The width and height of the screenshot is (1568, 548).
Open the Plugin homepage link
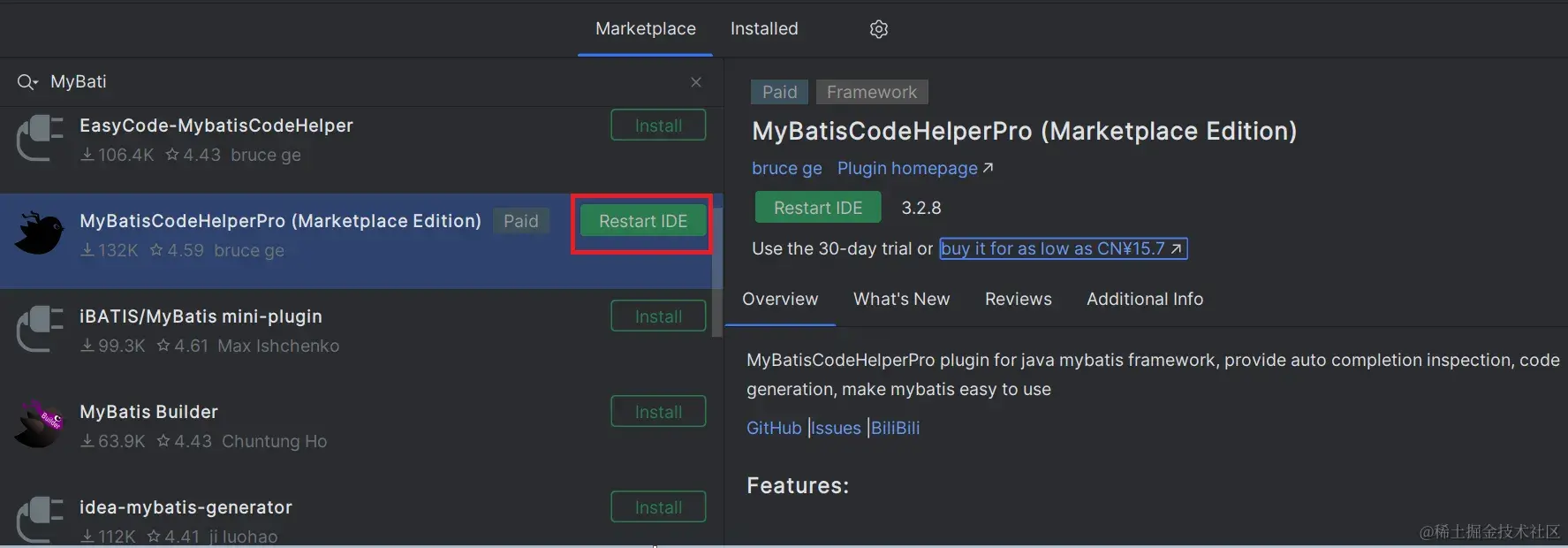click(915, 168)
